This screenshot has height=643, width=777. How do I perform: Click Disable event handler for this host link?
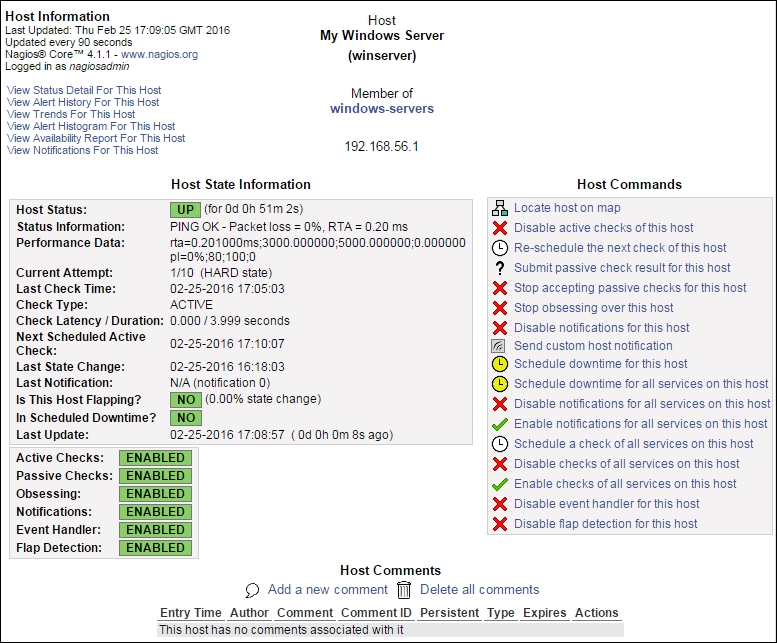click(607, 504)
